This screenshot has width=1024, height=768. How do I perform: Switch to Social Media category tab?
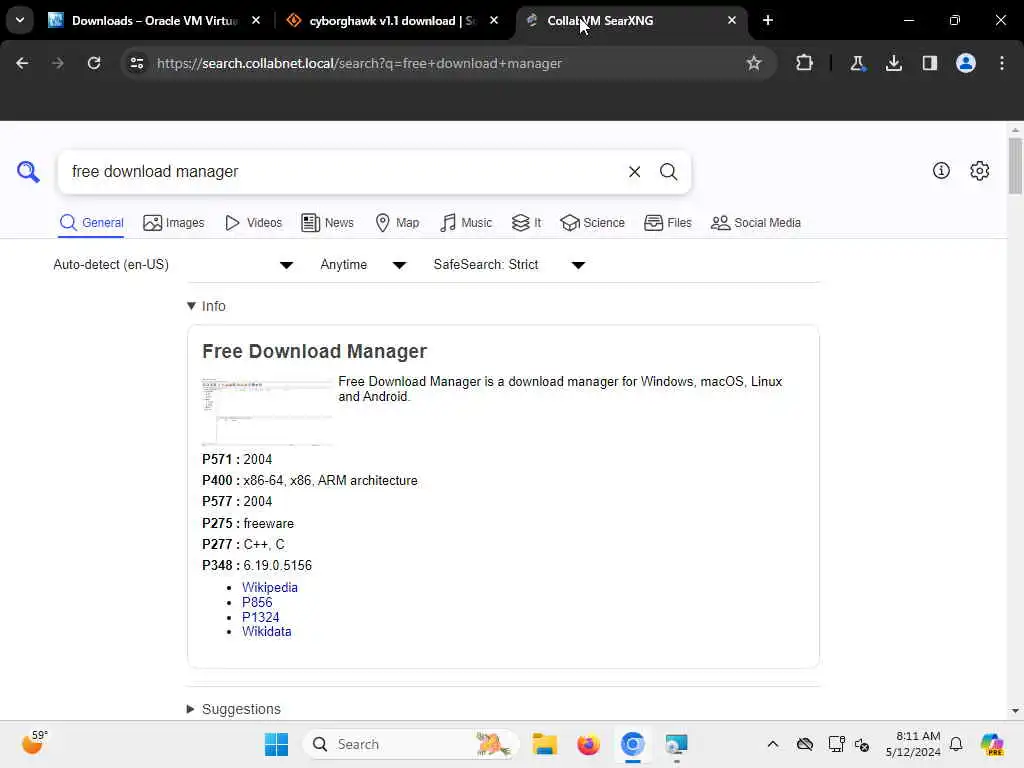(x=756, y=223)
